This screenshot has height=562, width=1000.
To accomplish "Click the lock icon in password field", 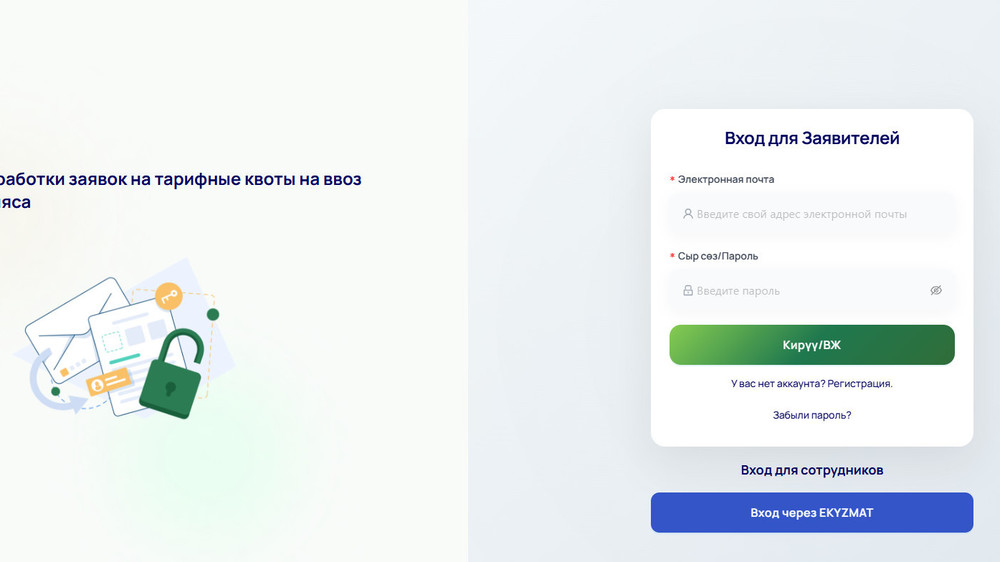I will point(688,291).
